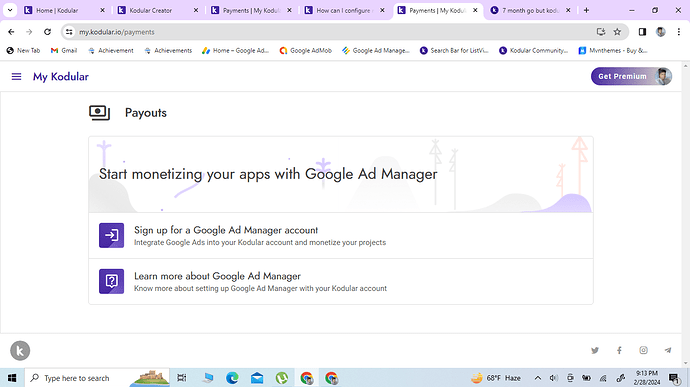The height and width of the screenshot is (387, 690).
Task: Toggle the browser side panel
Action: (642, 32)
